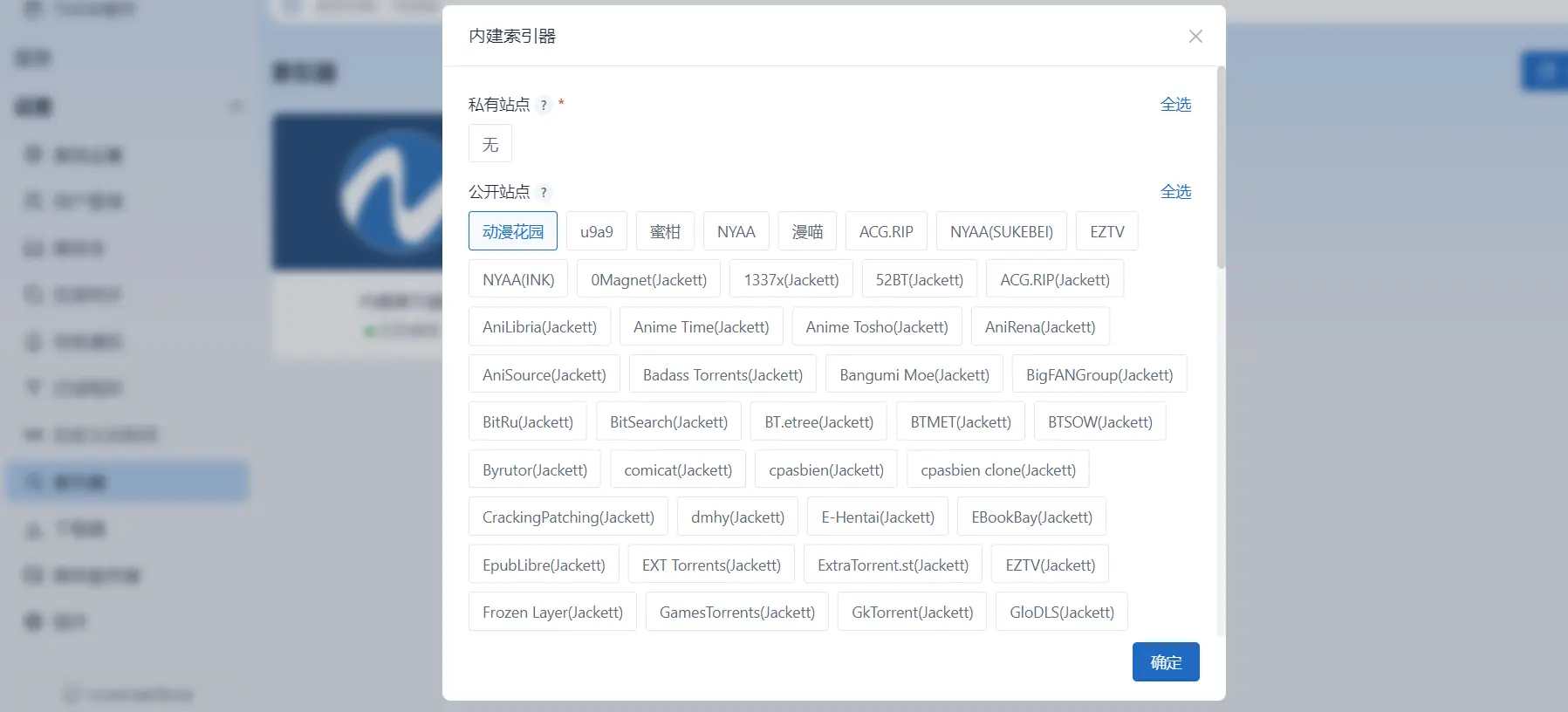Select all private sites via 全选
The height and width of the screenshot is (712, 1568).
(1175, 105)
